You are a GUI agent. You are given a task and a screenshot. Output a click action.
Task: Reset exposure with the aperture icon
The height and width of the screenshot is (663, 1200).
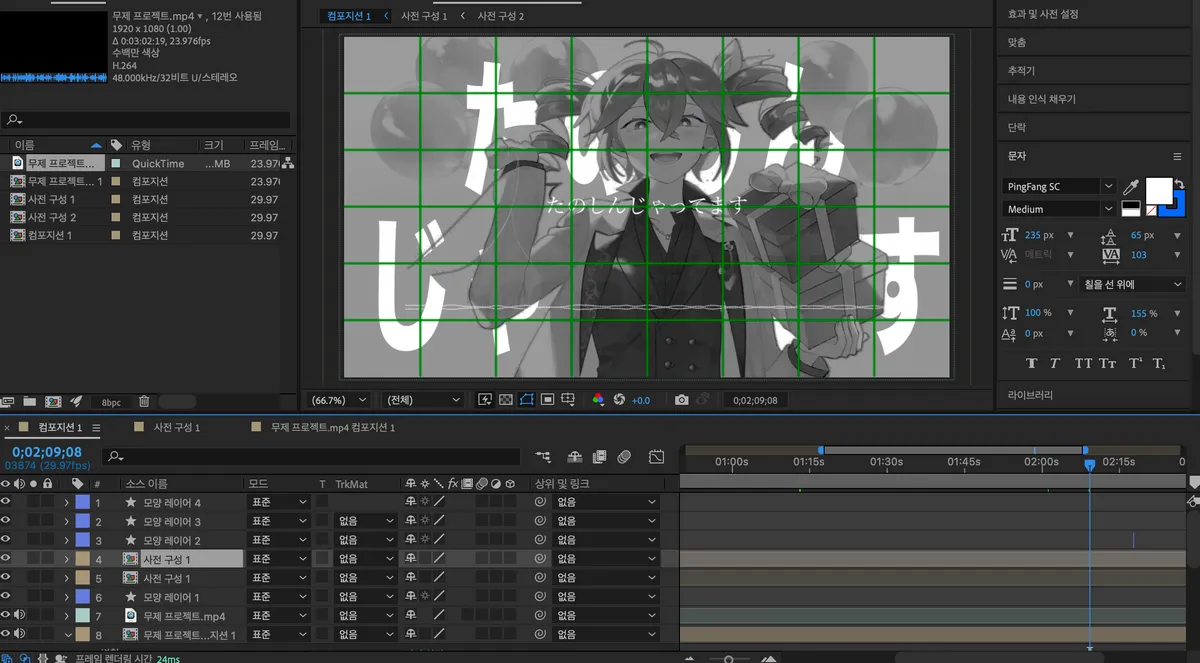point(619,400)
